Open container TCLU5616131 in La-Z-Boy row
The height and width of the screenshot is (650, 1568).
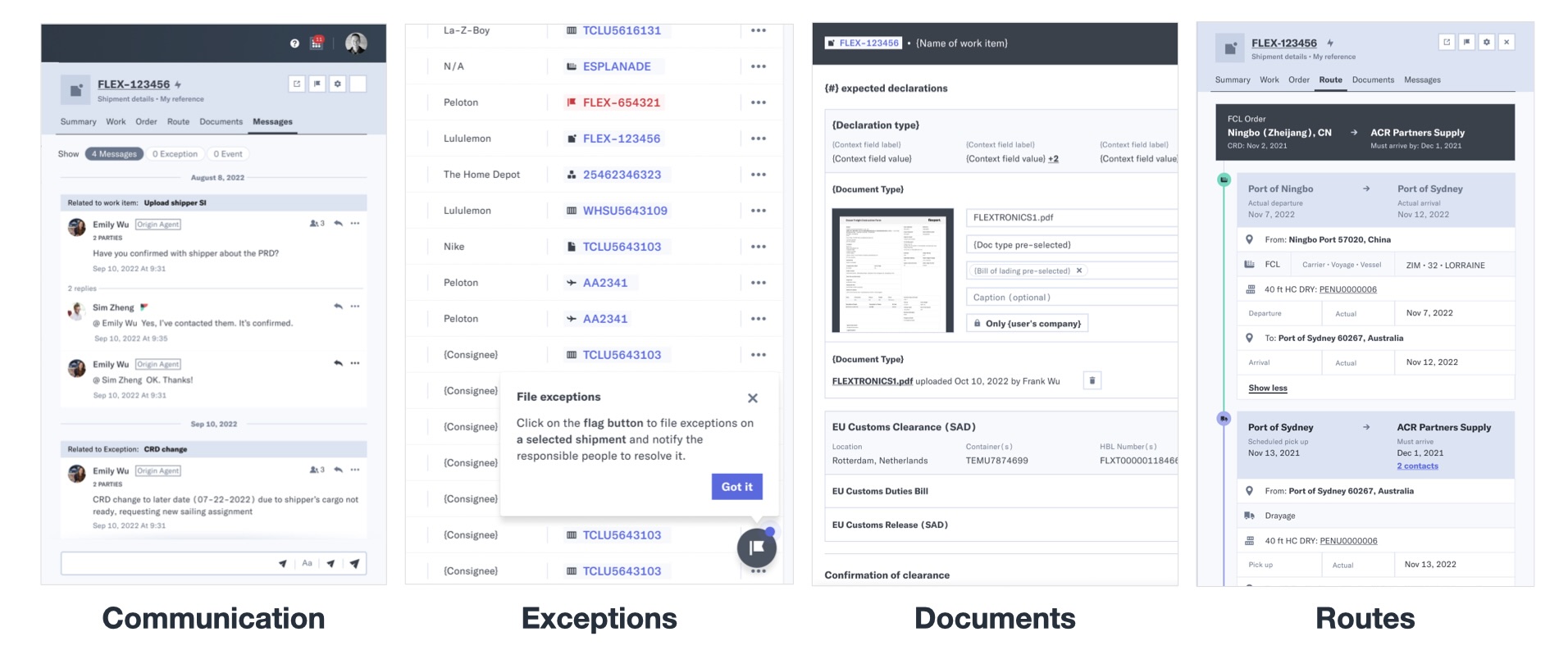click(x=622, y=30)
